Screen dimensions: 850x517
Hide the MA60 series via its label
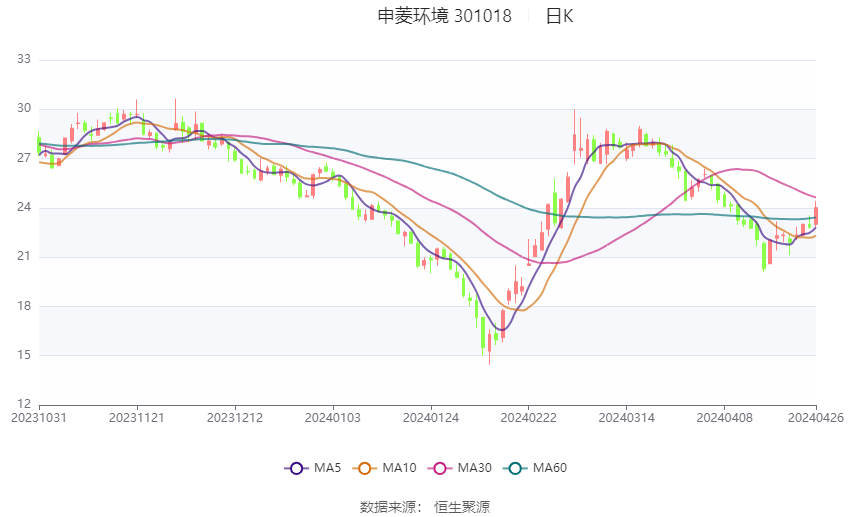[x=550, y=468]
